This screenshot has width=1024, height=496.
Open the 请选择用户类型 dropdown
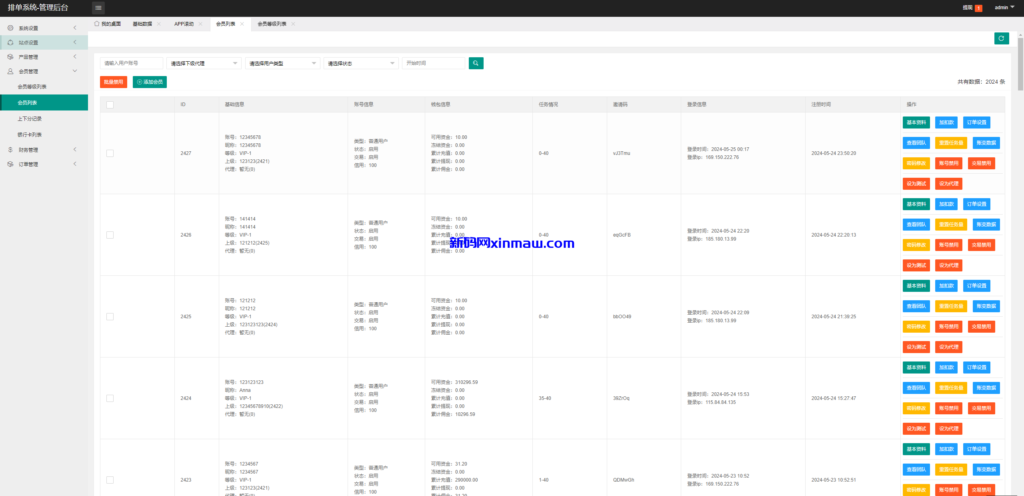click(283, 63)
